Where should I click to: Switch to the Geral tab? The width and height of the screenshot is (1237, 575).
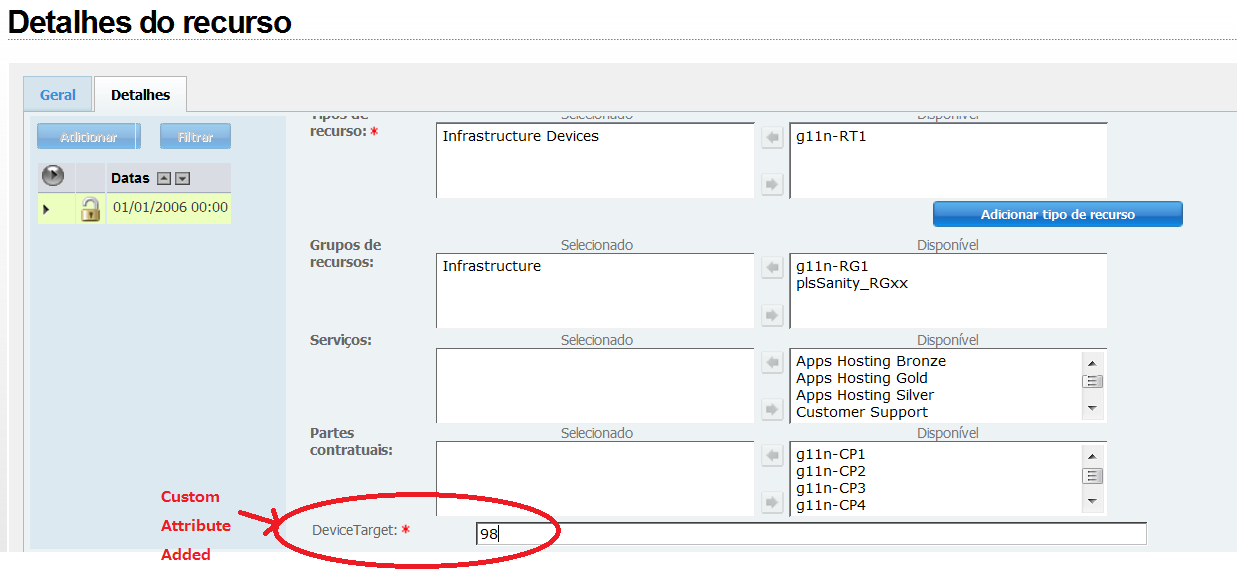coord(58,95)
